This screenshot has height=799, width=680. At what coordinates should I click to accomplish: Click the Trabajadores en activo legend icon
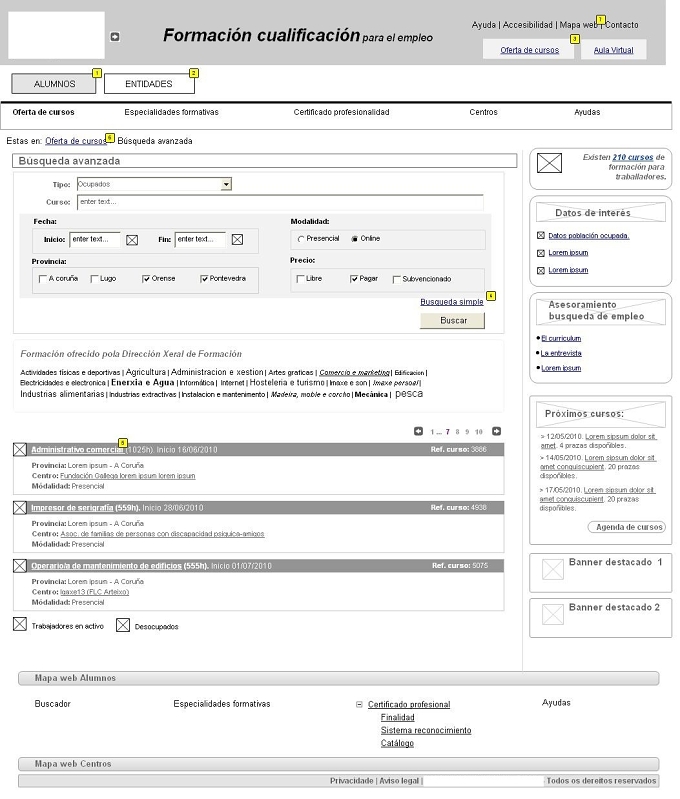pyautogui.click(x=20, y=624)
